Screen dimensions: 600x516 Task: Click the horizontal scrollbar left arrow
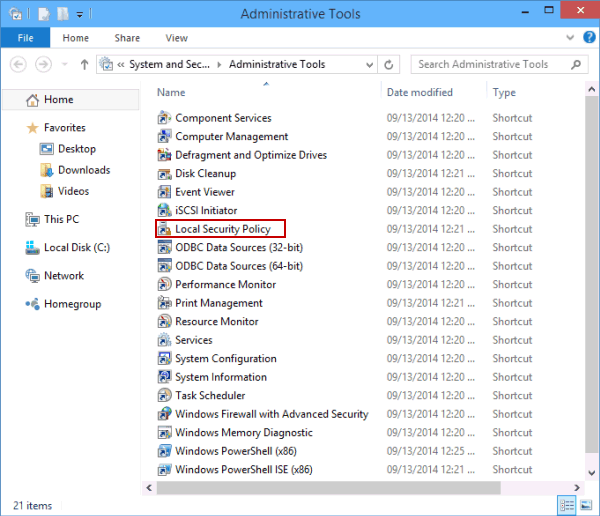point(149,488)
